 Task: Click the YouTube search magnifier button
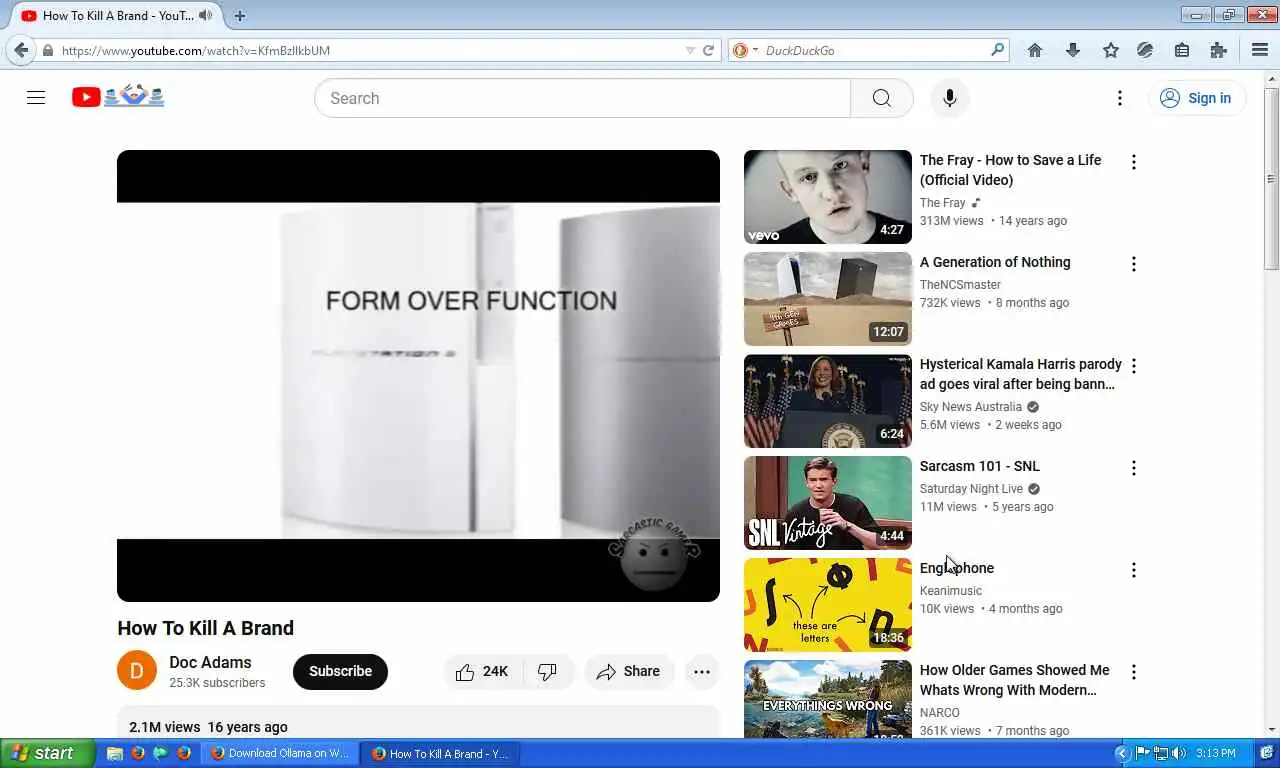pyautogui.click(x=881, y=98)
